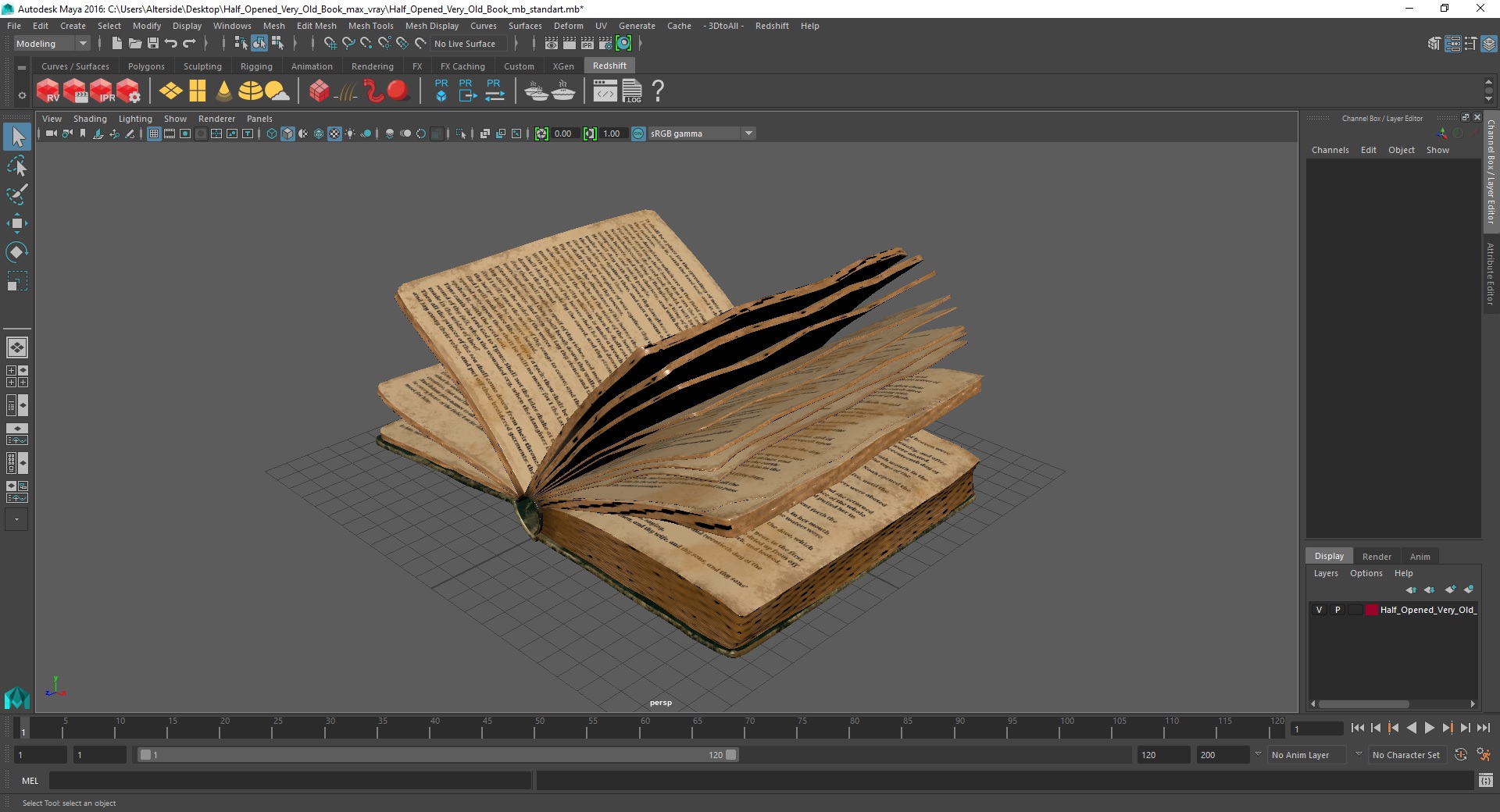Open the Render layer tab
The width and height of the screenshot is (1500, 812).
pos(1377,557)
